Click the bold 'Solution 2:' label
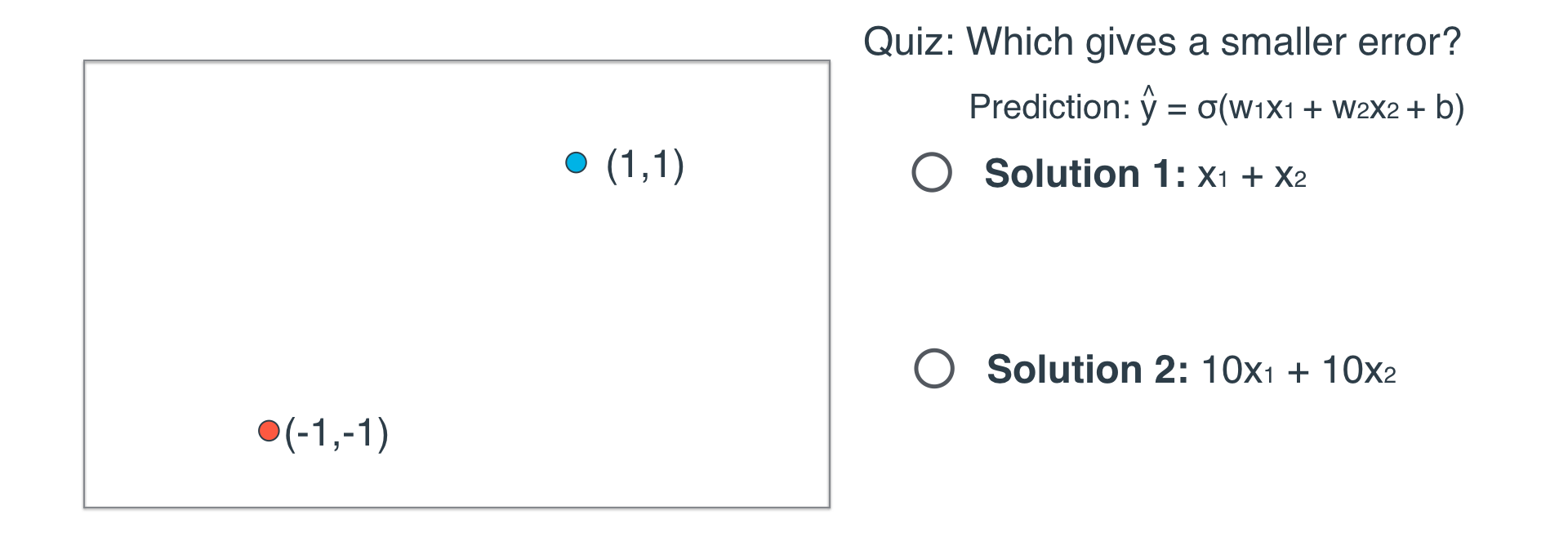Screen dimensions: 1568x541 point(1087,370)
